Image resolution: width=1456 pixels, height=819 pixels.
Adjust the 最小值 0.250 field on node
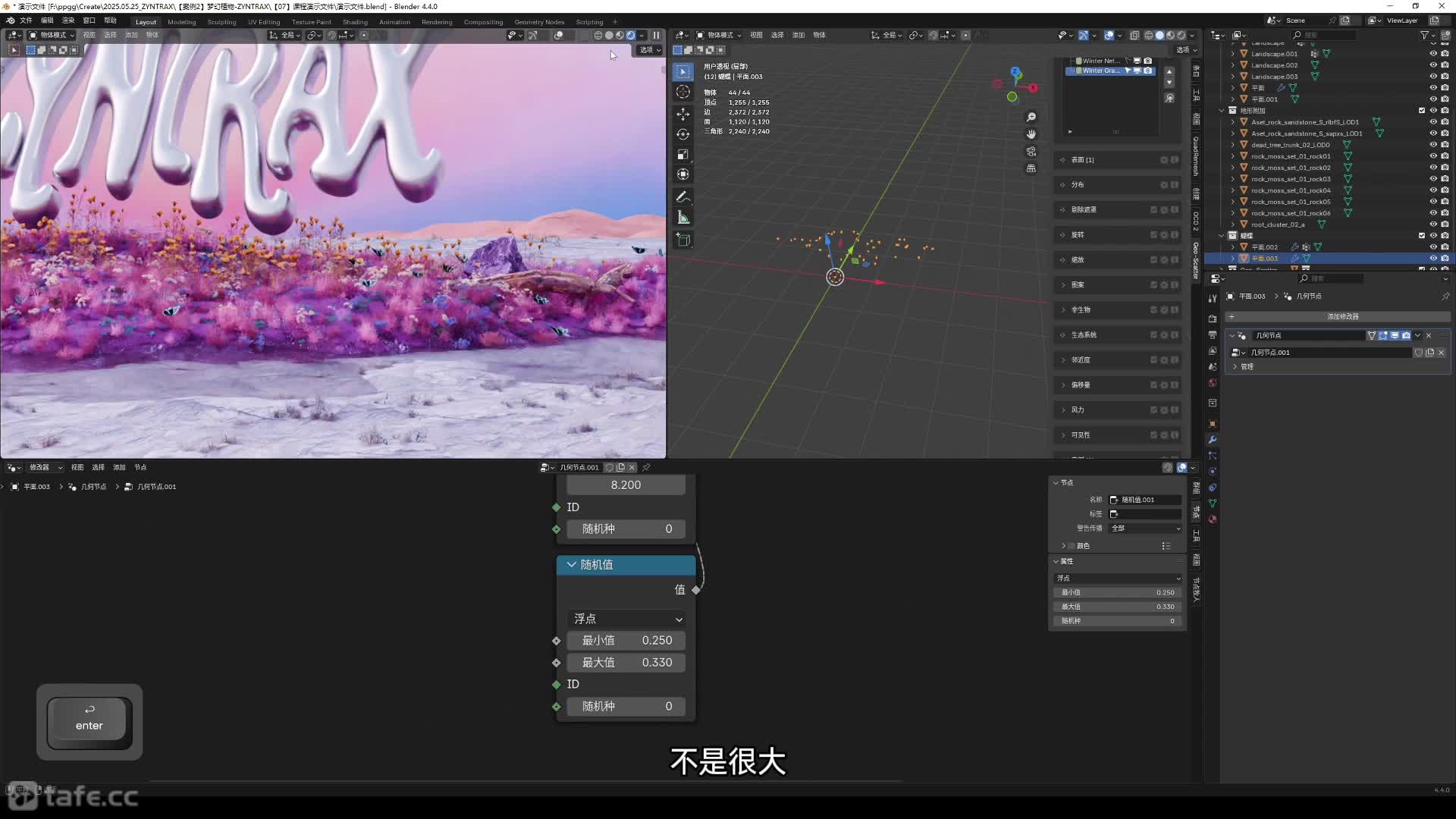[x=626, y=641]
